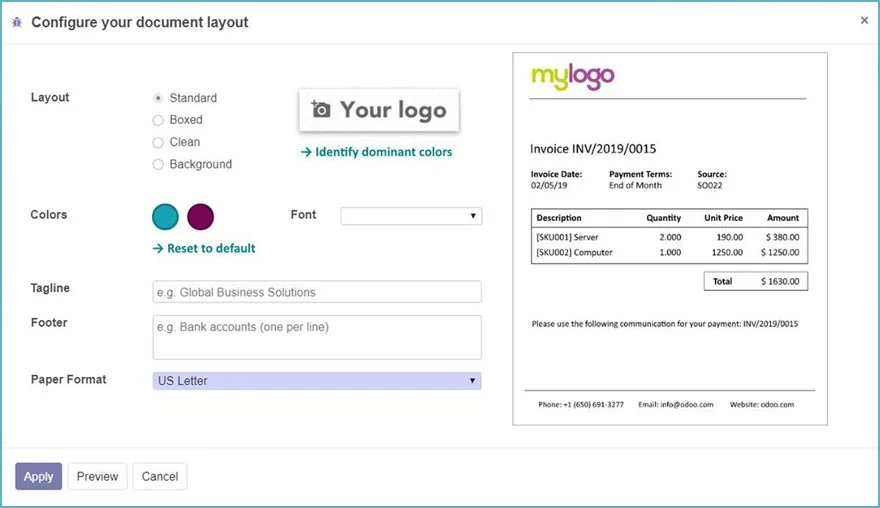Open the purple secondary color swatch
Viewport: 880px width, 508px height.
[x=200, y=217]
